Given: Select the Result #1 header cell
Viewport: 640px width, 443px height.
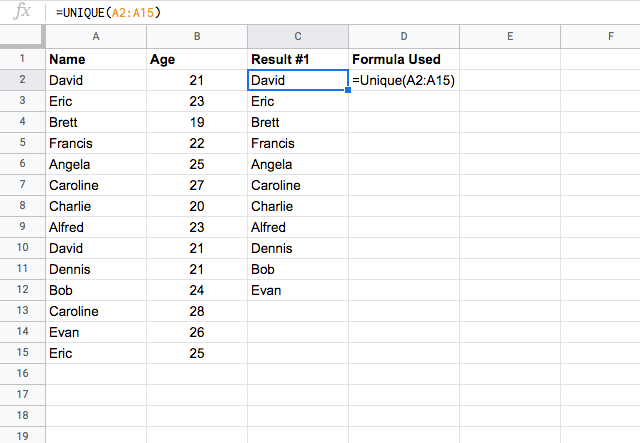Looking at the screenshot, I should 298,59.
